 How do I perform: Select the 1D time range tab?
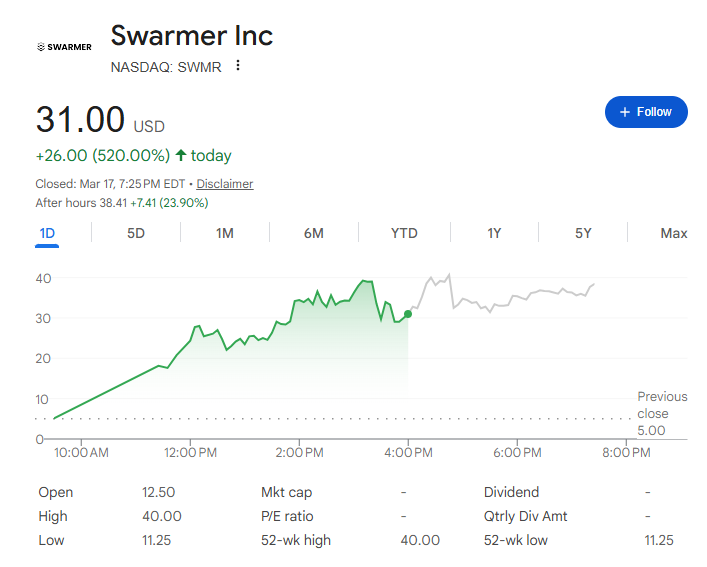pos(47,233)
